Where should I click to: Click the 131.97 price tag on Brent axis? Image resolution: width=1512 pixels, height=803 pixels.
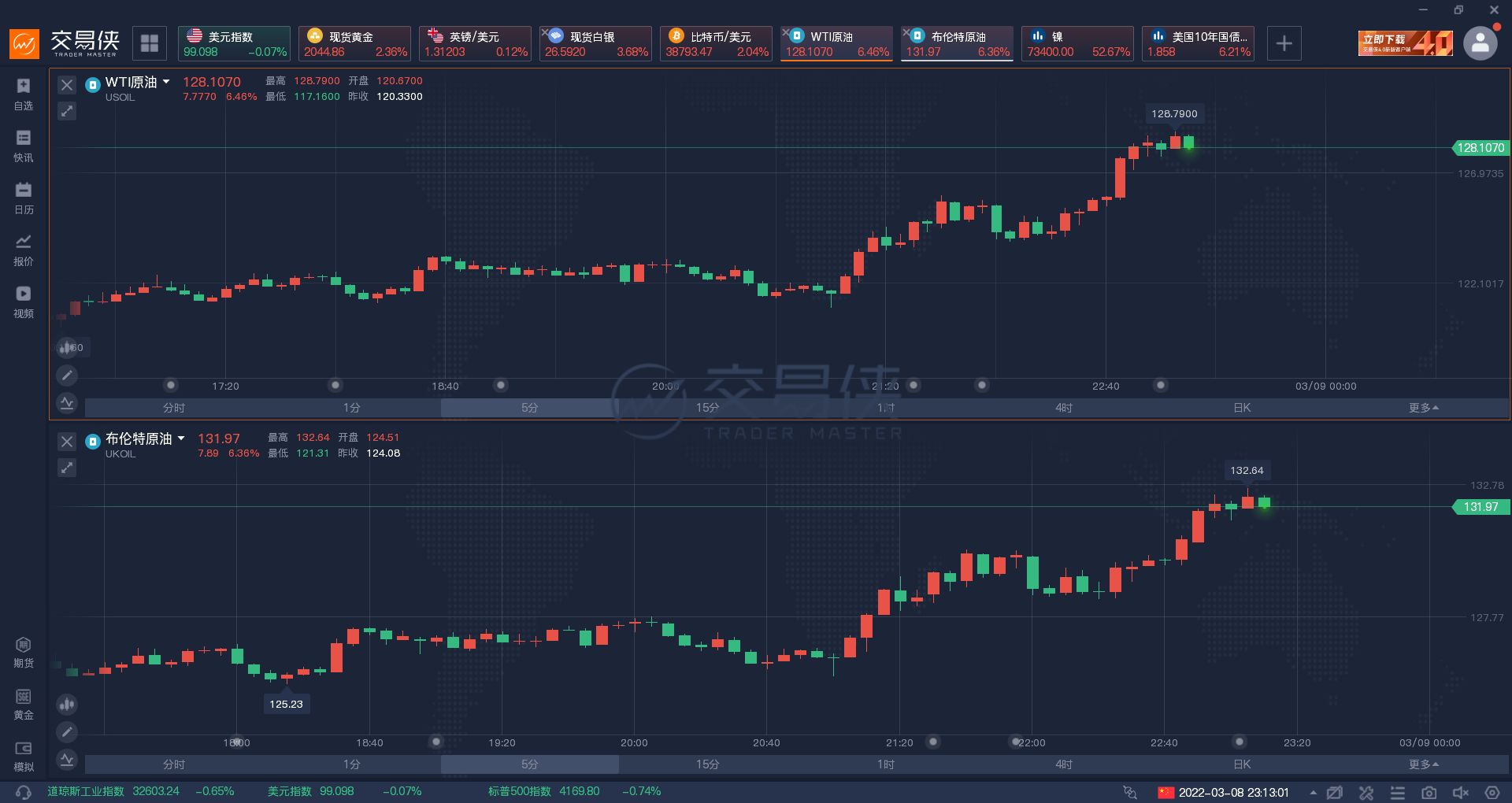click(1480, 507)
